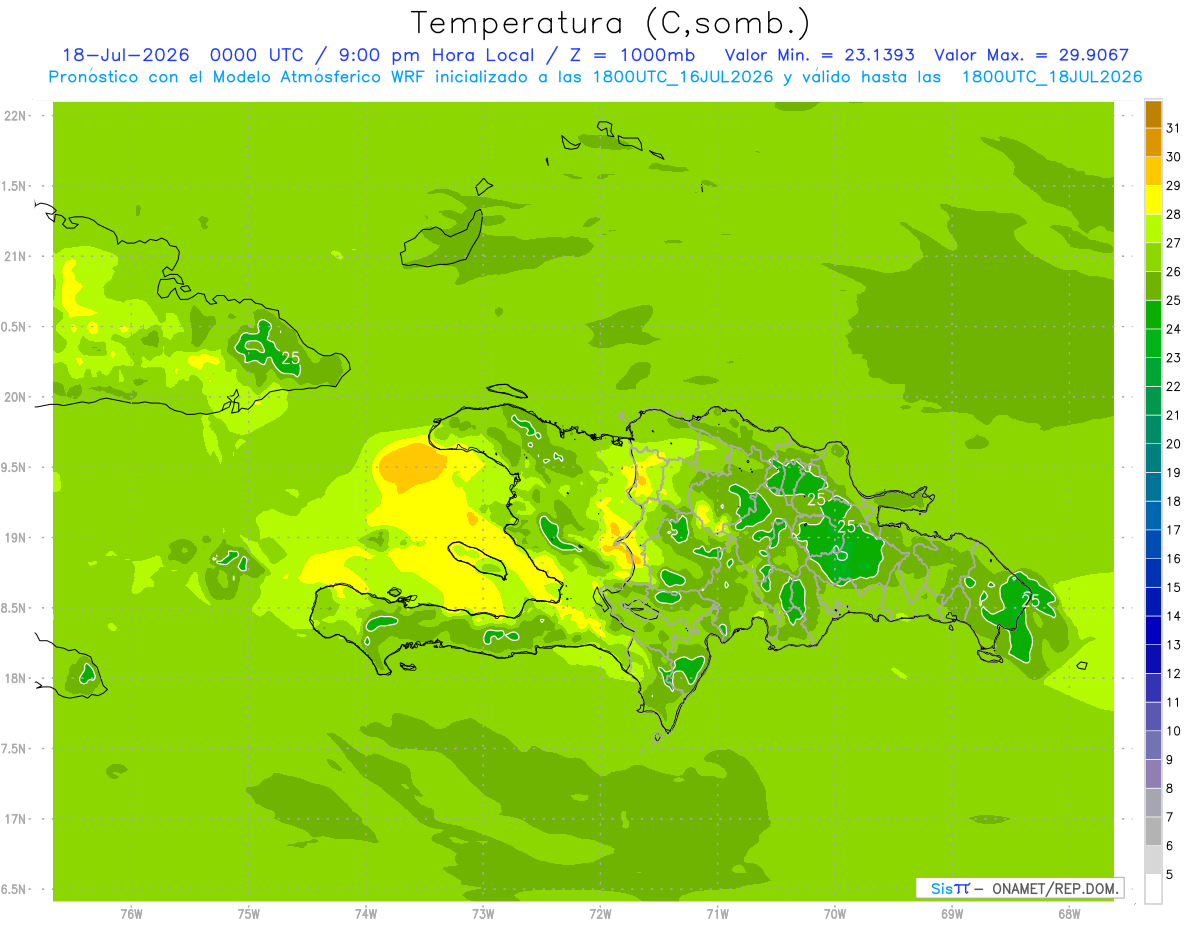The width and height of the screenshot is (1200, 927).
Task: Pick the legend swatch between 27 and 28
Action: tap(1153, 229)
